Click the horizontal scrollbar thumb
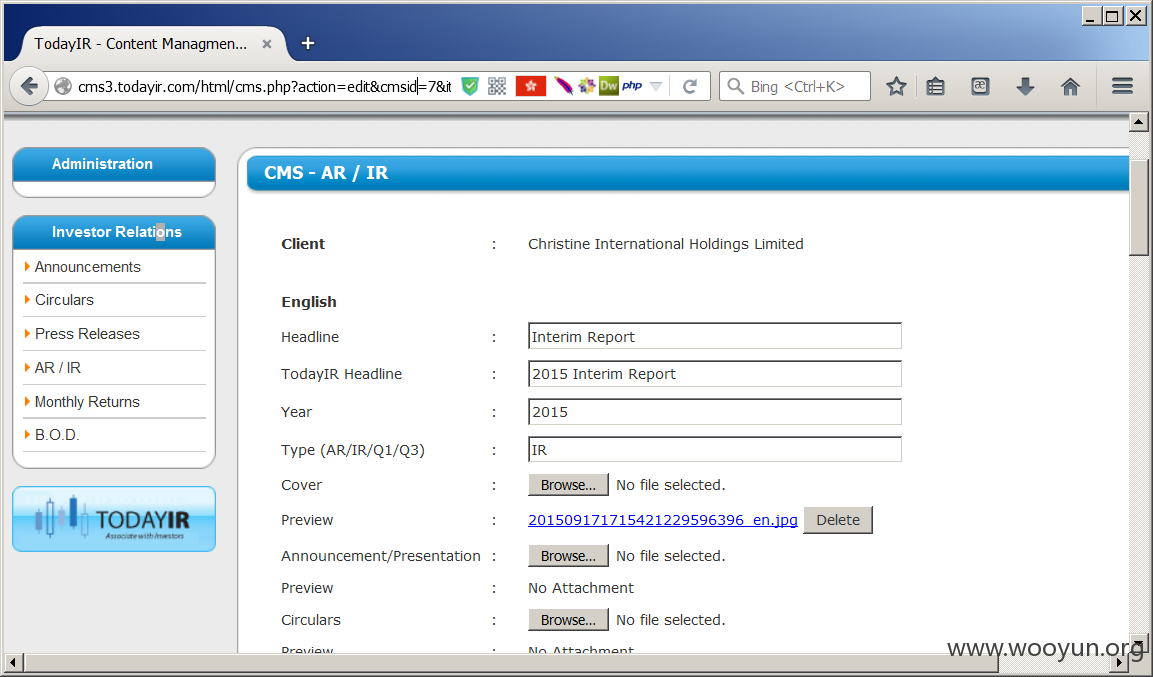Screen dimensions: 1153x677 pyautogui.click(x=511, y=662)
